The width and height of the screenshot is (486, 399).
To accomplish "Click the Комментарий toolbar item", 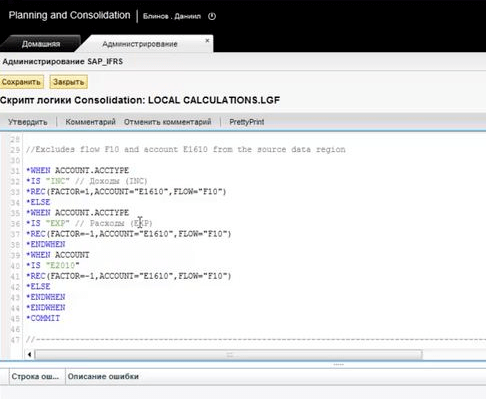I will point(90,122).
